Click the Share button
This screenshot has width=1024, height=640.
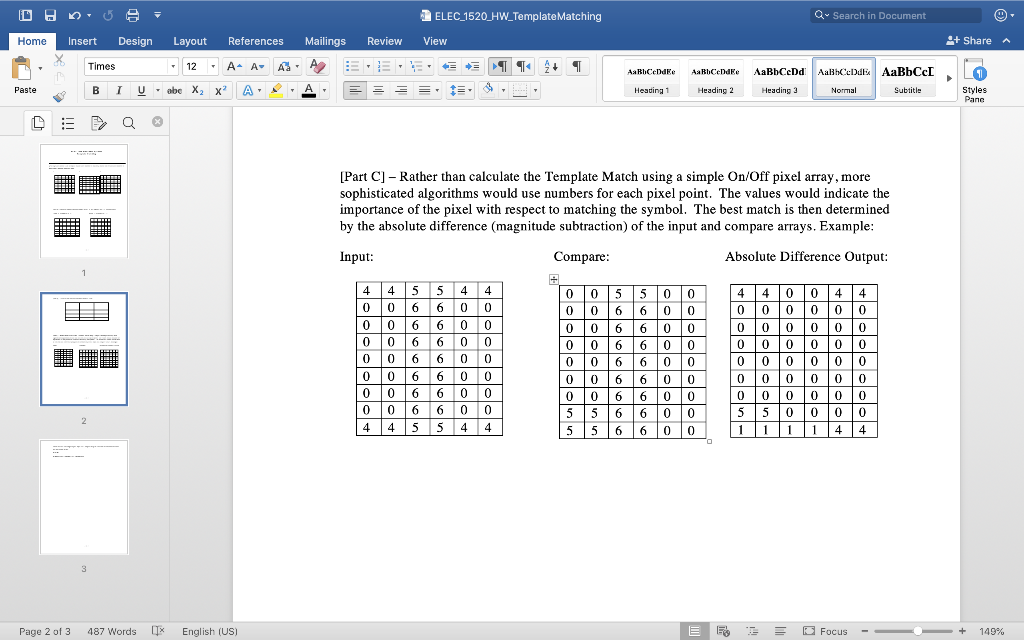click(x=969, y=40)
